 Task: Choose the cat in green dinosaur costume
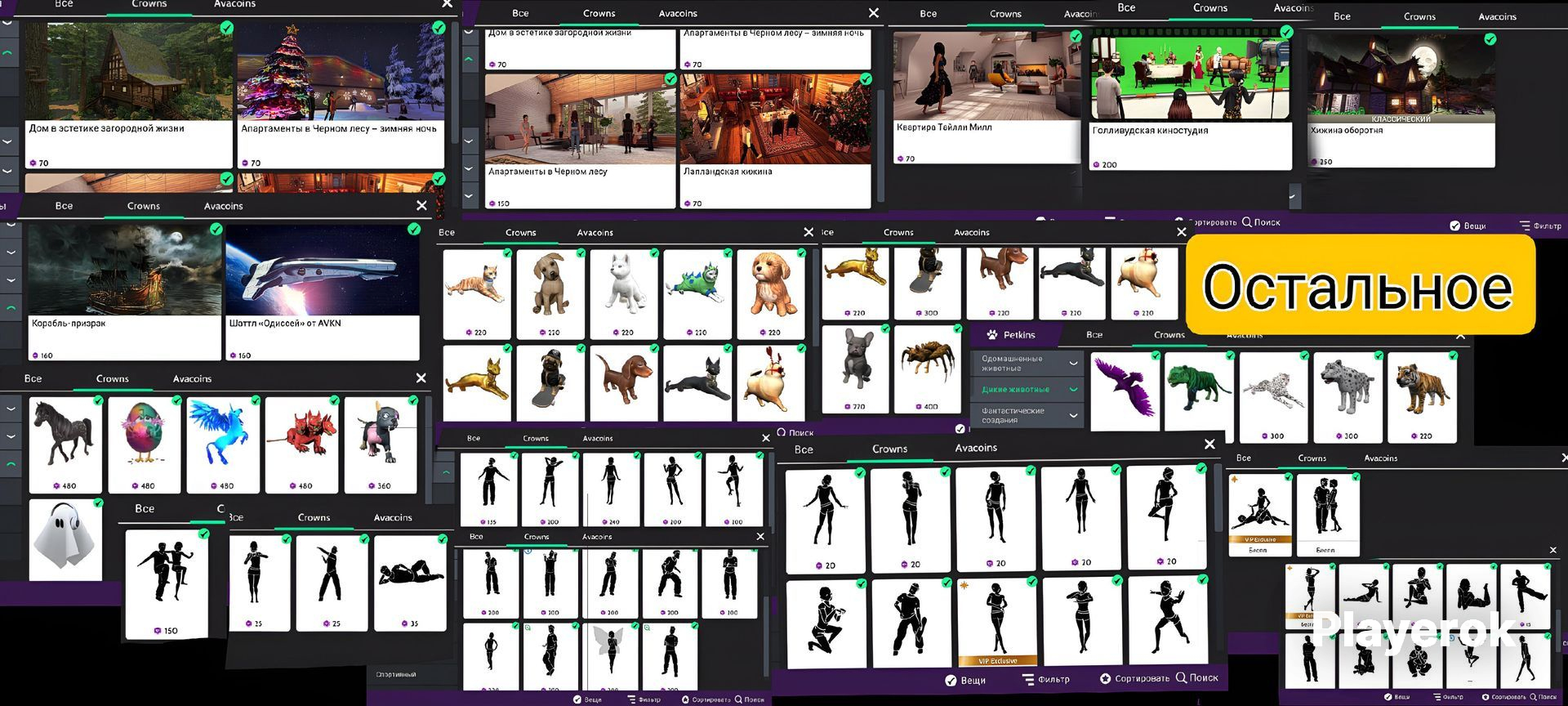tap(697, 294)
